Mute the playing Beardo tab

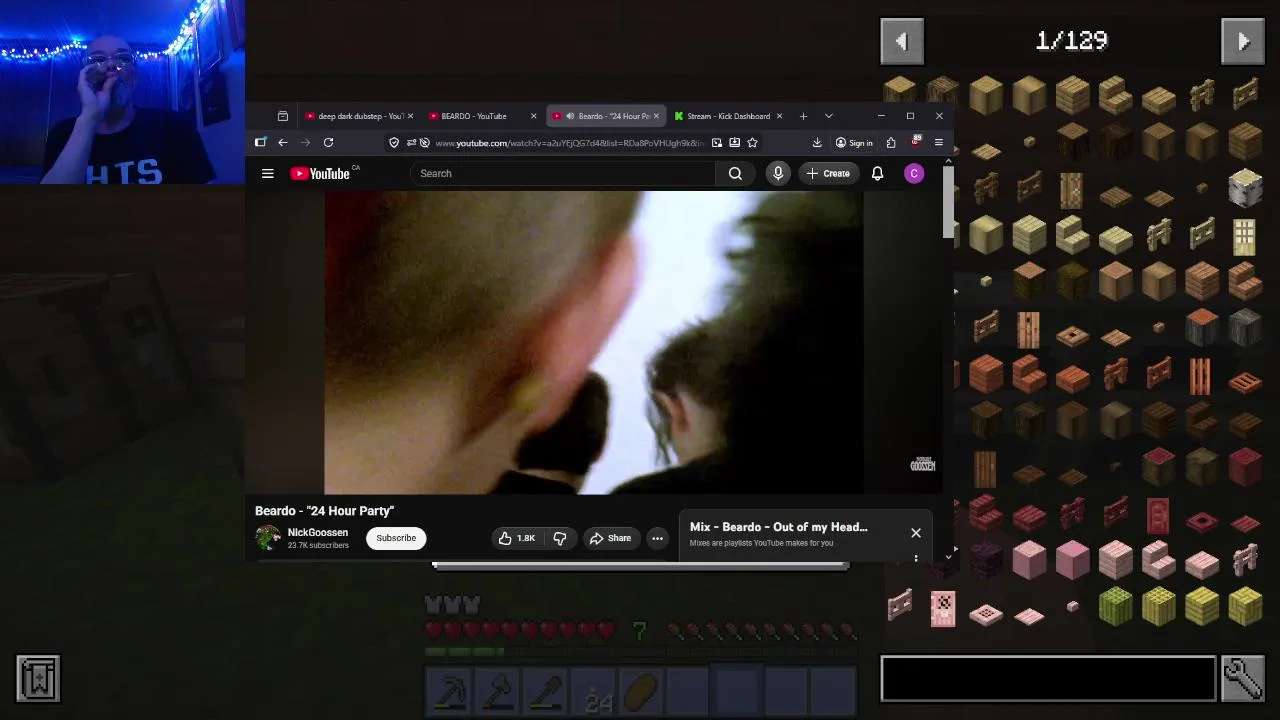(570, 116)
